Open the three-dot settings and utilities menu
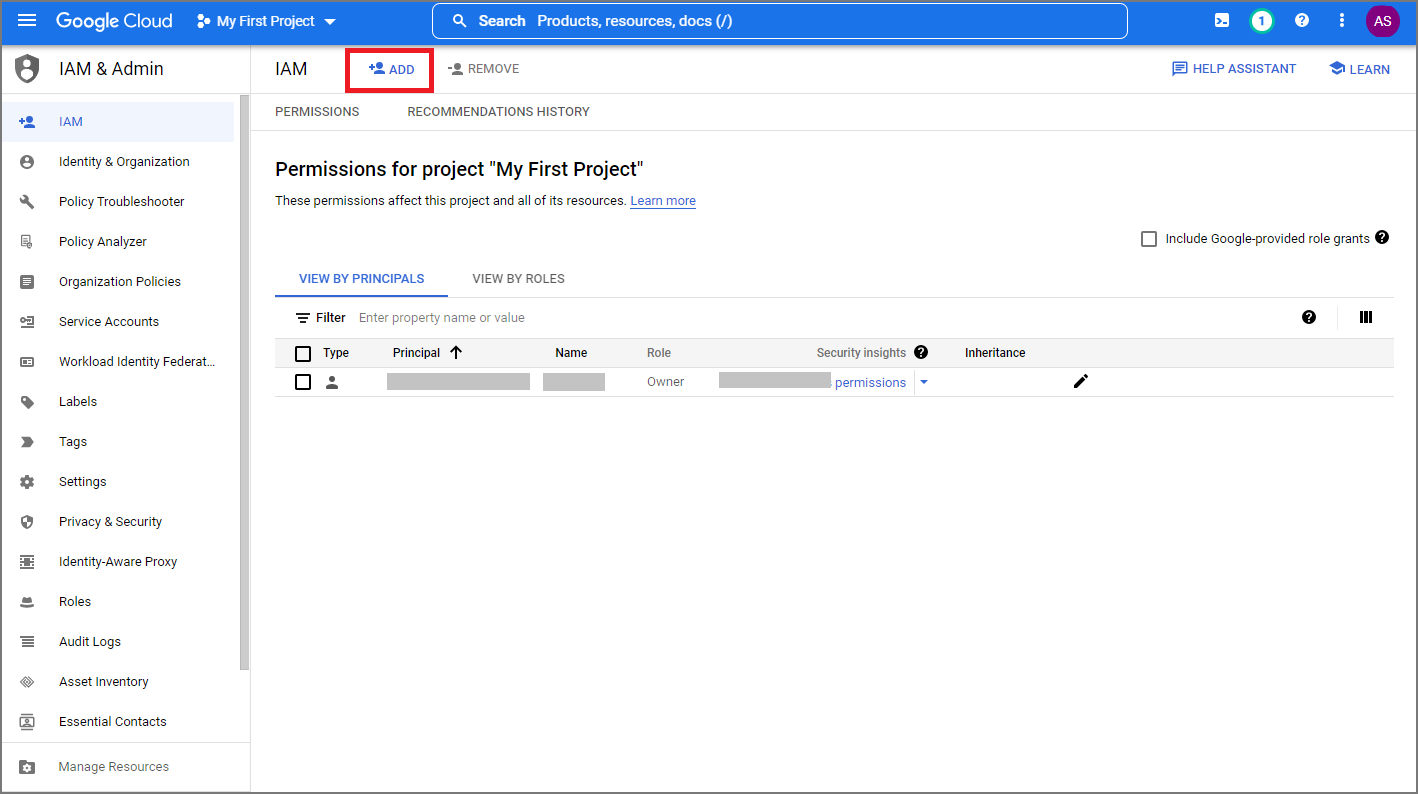The height and width of the screenshot is (794, 1418). pos(1342,21)
